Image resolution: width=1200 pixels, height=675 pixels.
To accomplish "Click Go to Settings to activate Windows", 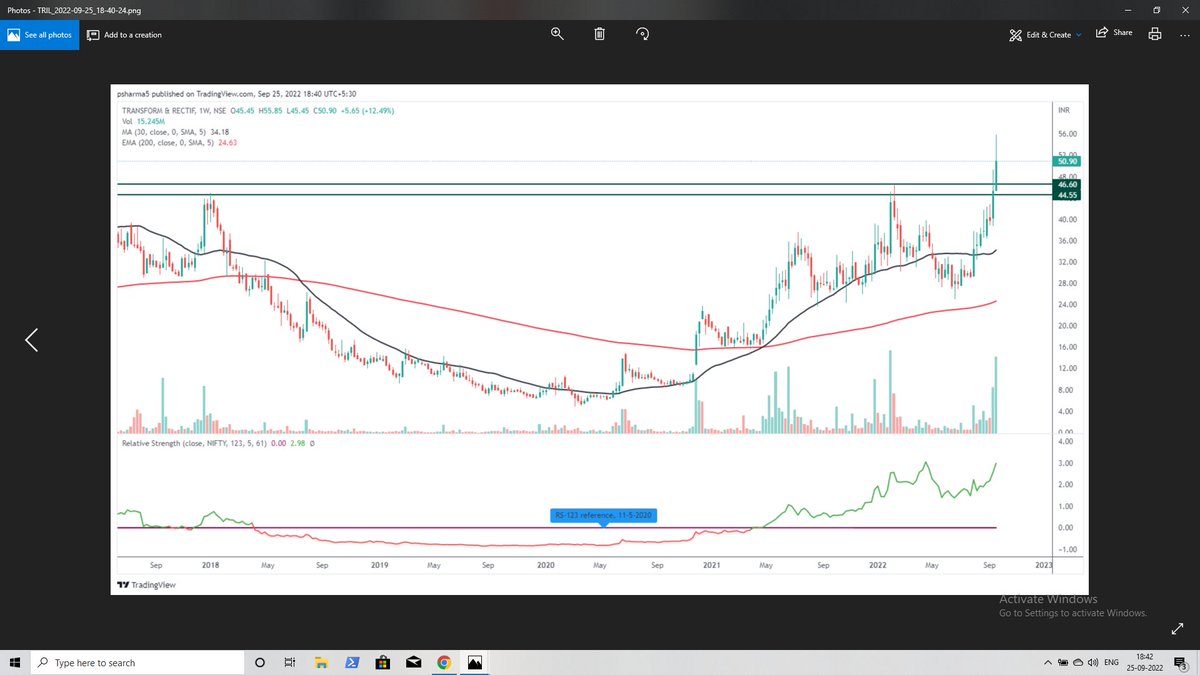I will 1072,612.
